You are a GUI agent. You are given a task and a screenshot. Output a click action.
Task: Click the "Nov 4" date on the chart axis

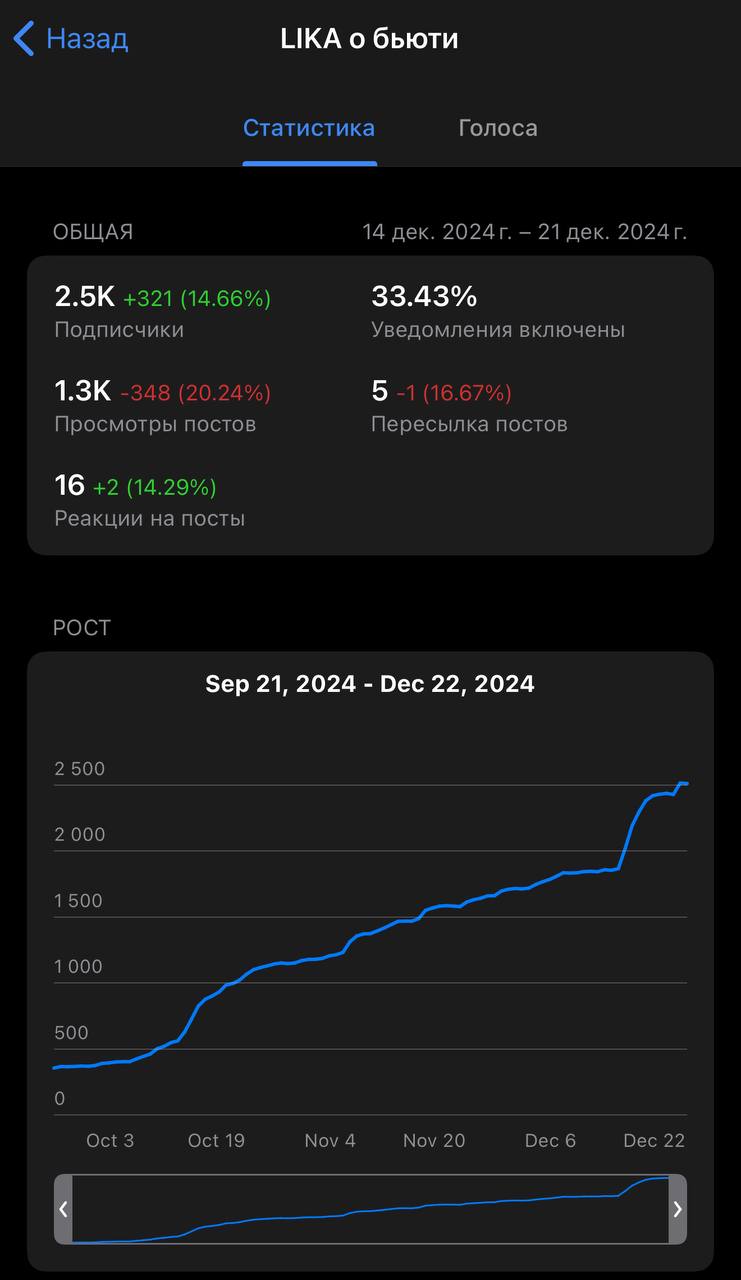tap(330, 1141)
